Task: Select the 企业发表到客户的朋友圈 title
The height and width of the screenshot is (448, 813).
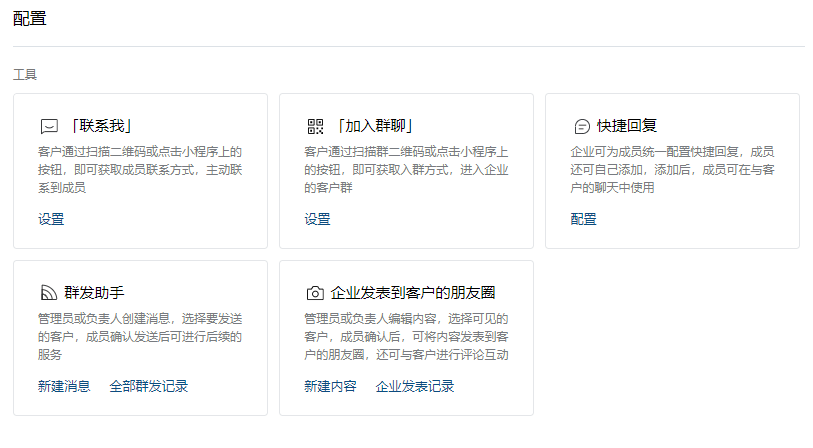Action: coord(413,293)
